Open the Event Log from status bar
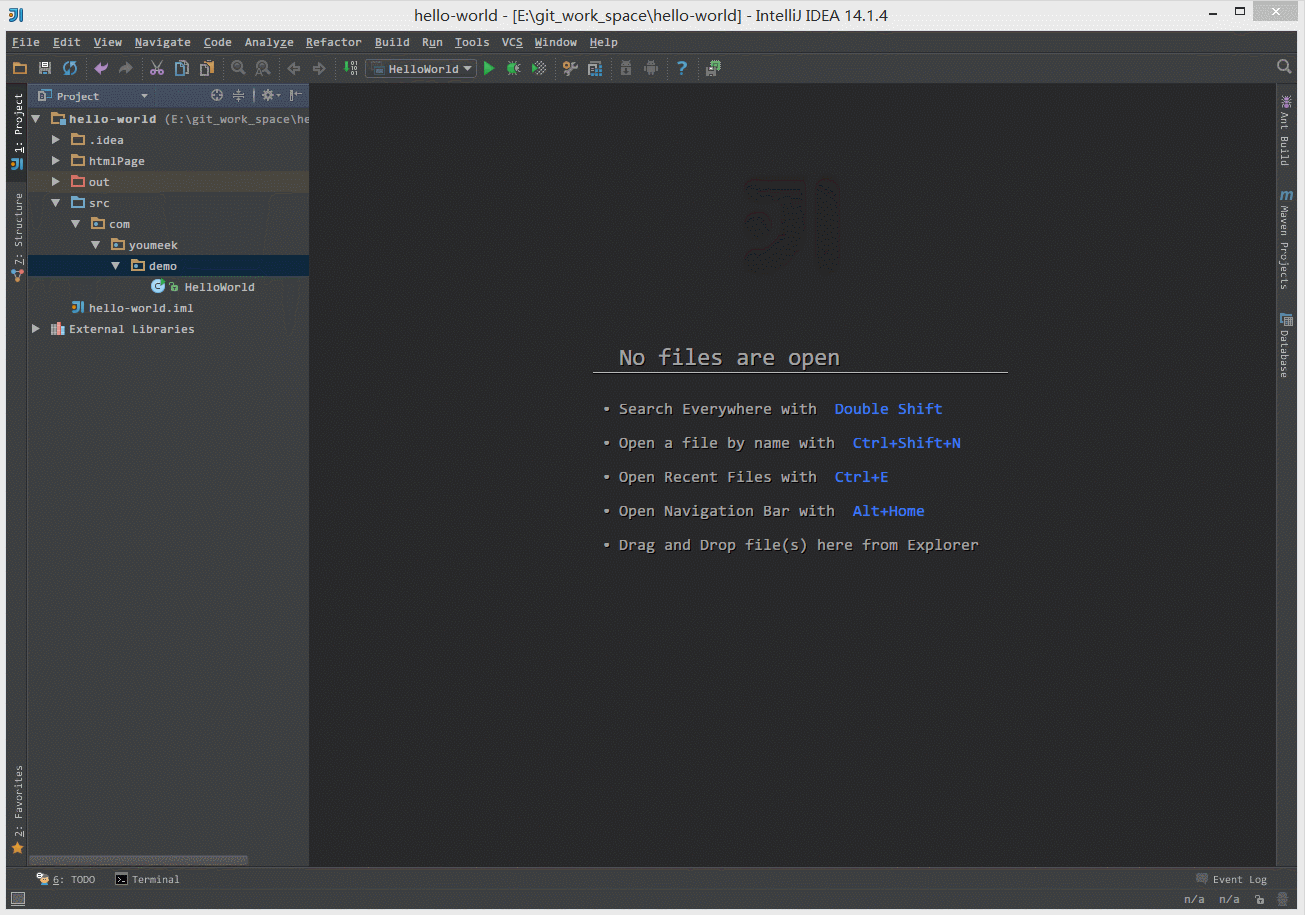 point(1238,879)
